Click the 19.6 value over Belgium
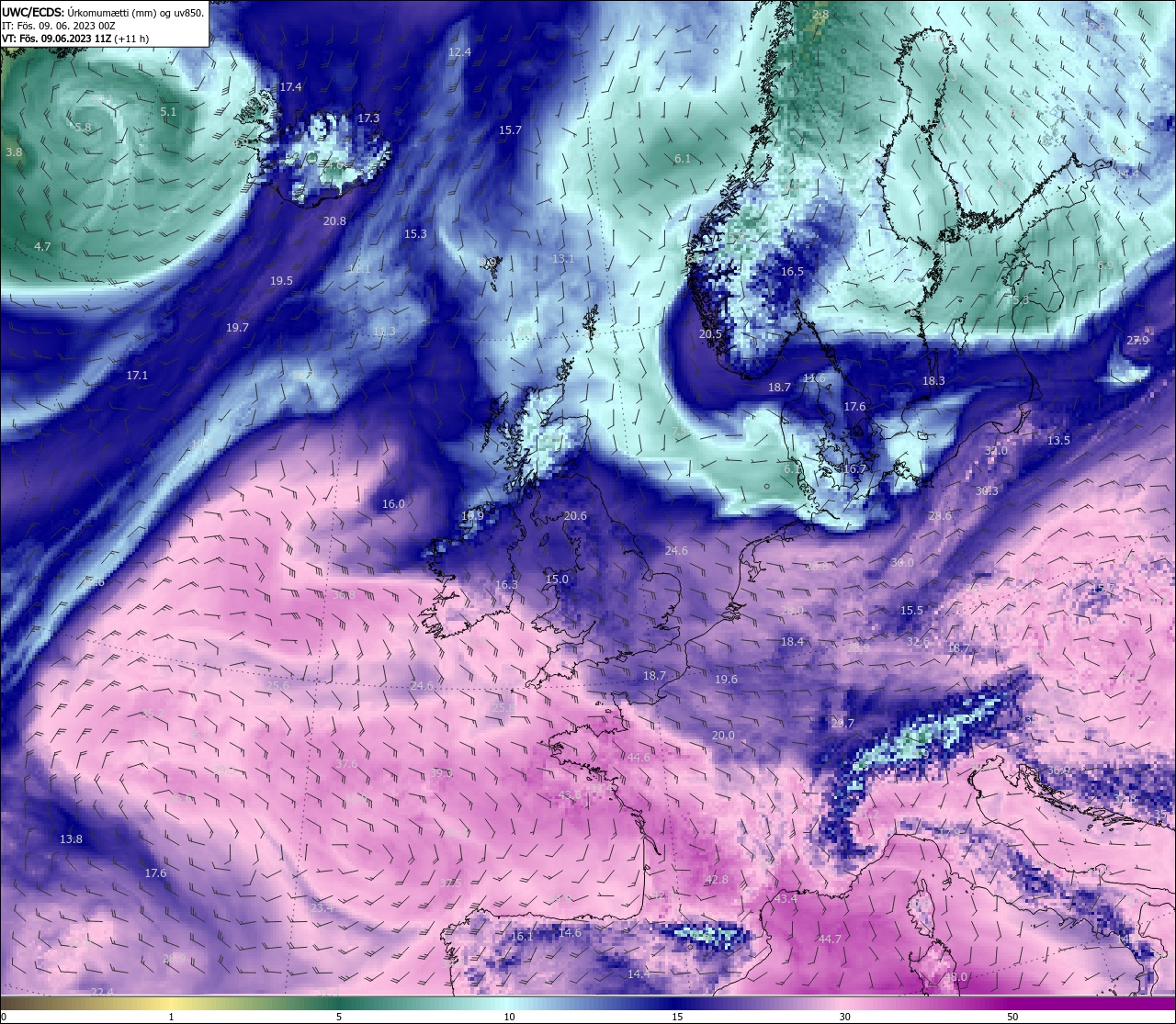The width and height of the screenshot is (1176, 1024). click(726, 680)
